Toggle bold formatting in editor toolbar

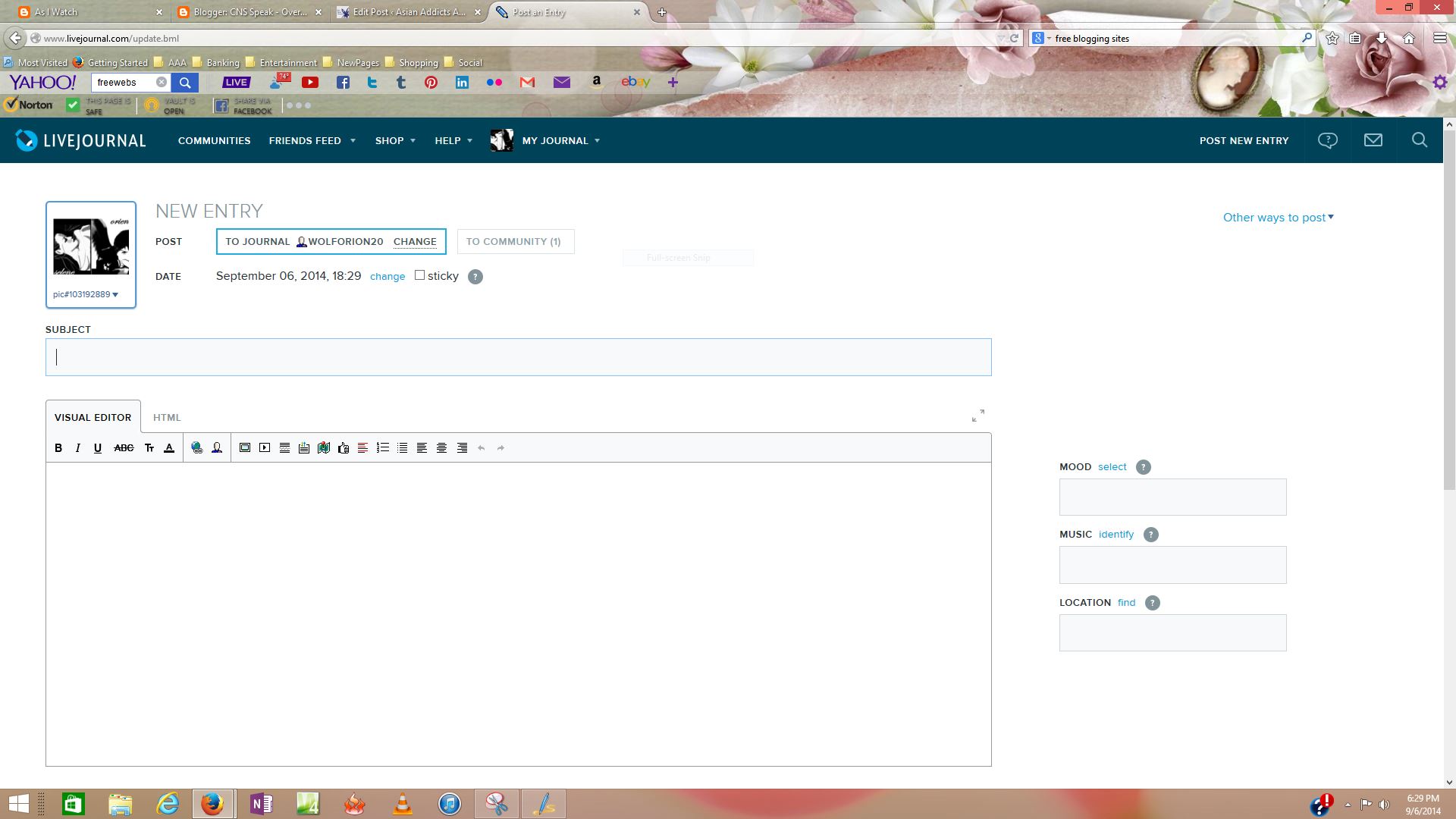pyautogui.click(x=58, y=448)
